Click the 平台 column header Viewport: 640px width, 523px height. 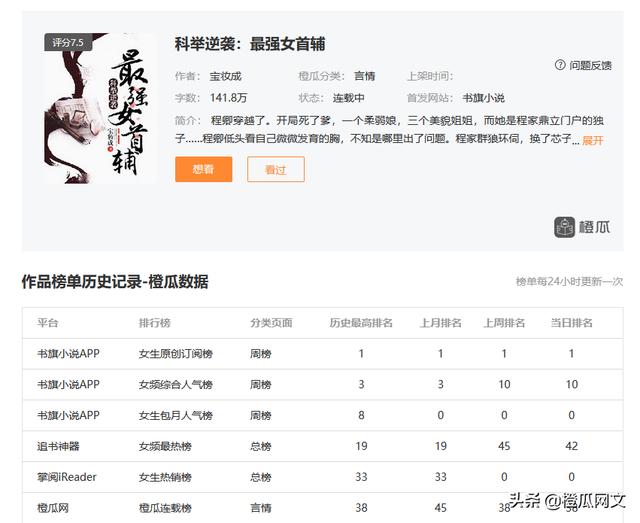pyautogui.click(x=48, y=323)
